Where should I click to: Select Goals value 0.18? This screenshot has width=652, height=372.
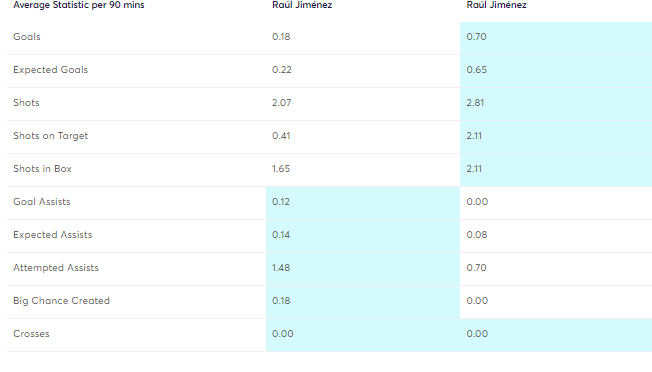(281, 37)
